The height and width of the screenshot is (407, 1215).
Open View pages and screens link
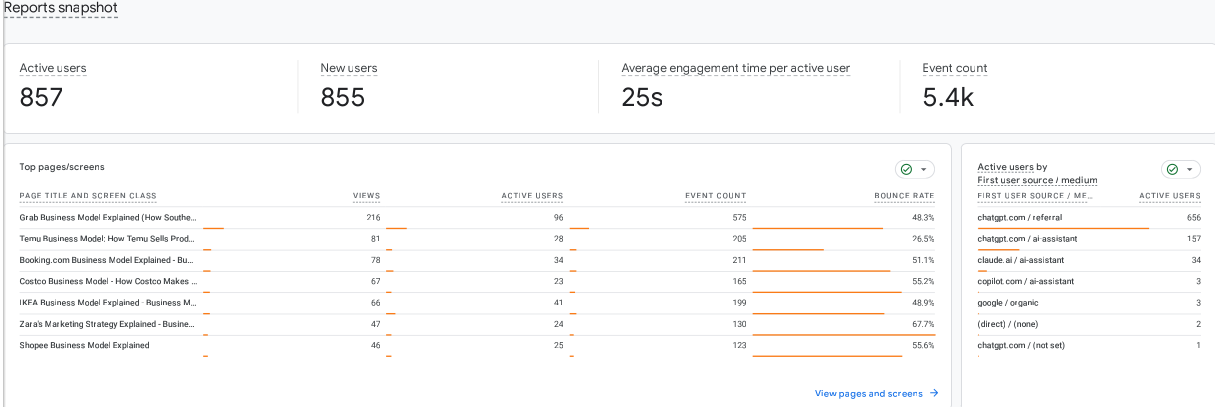click(x=868, y=393)
